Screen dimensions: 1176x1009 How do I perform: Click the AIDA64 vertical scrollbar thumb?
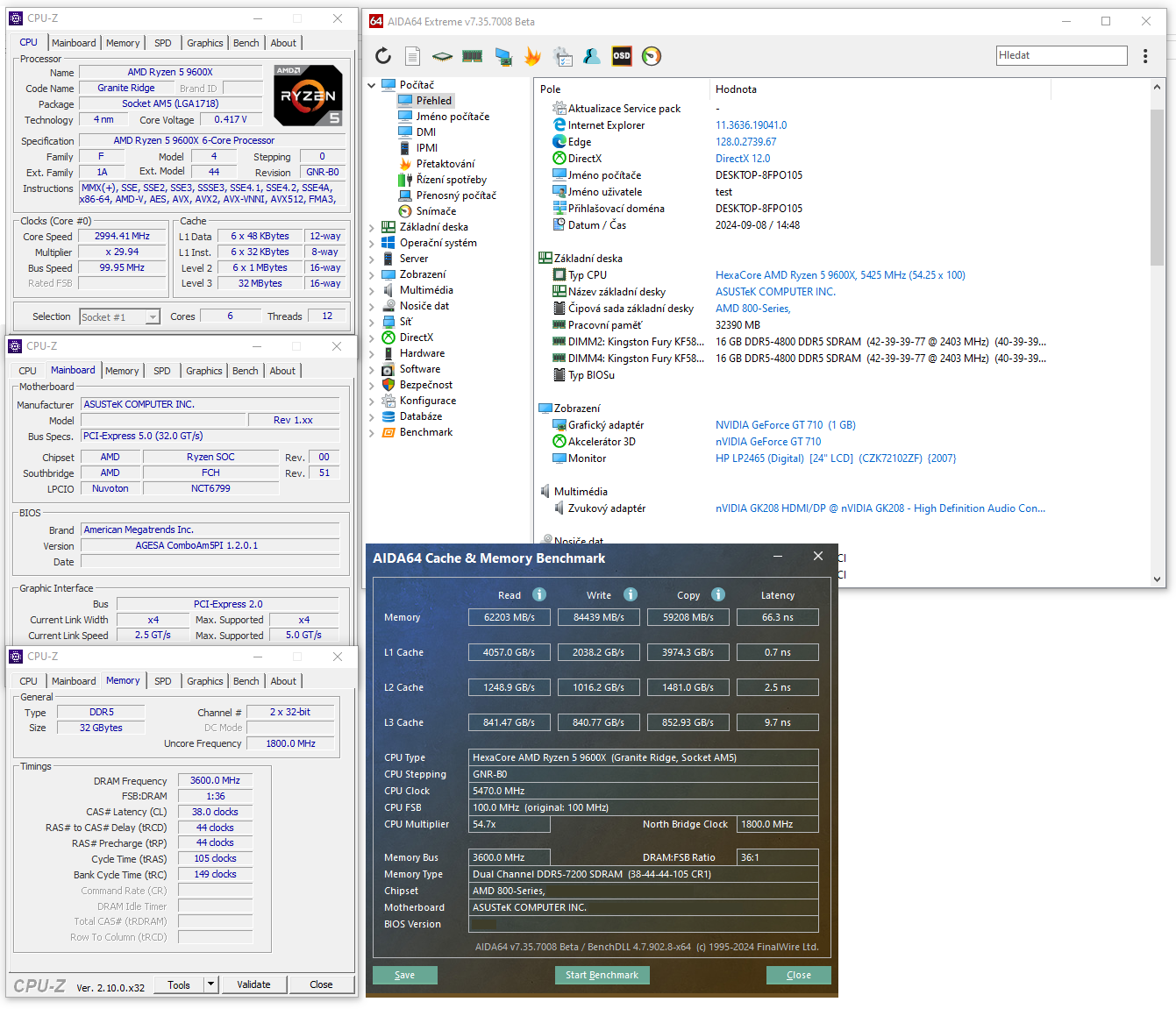pyautogui.click(x=1157, y=187)
